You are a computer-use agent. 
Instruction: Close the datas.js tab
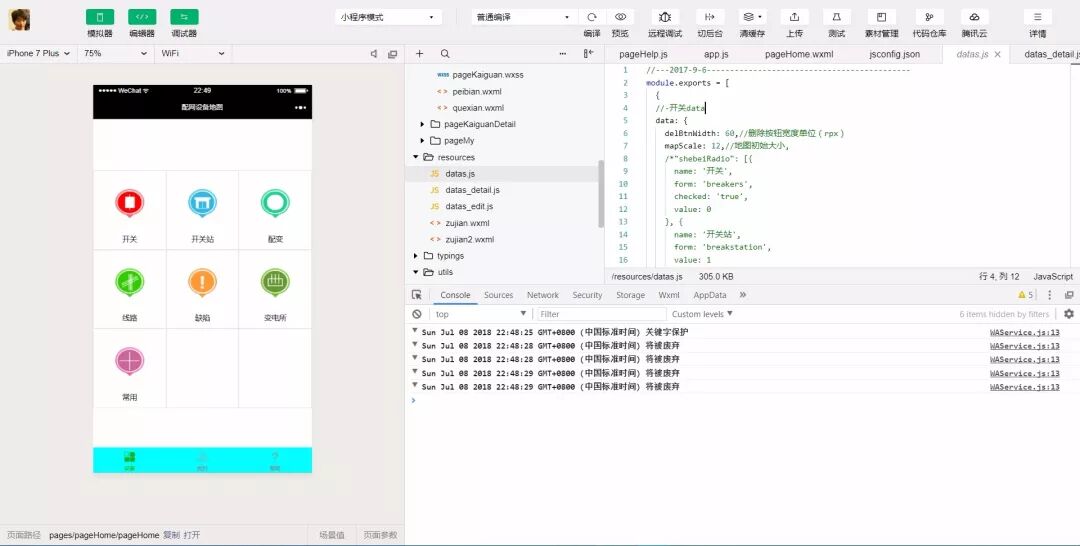pos(997,54)
